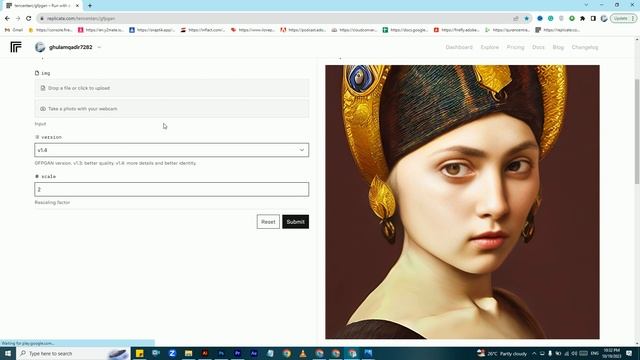The height and width of the screenshot is (360, 640).
Task: Open the ghulamqadir7282 account avatar
Action: (x=40, y=47)
